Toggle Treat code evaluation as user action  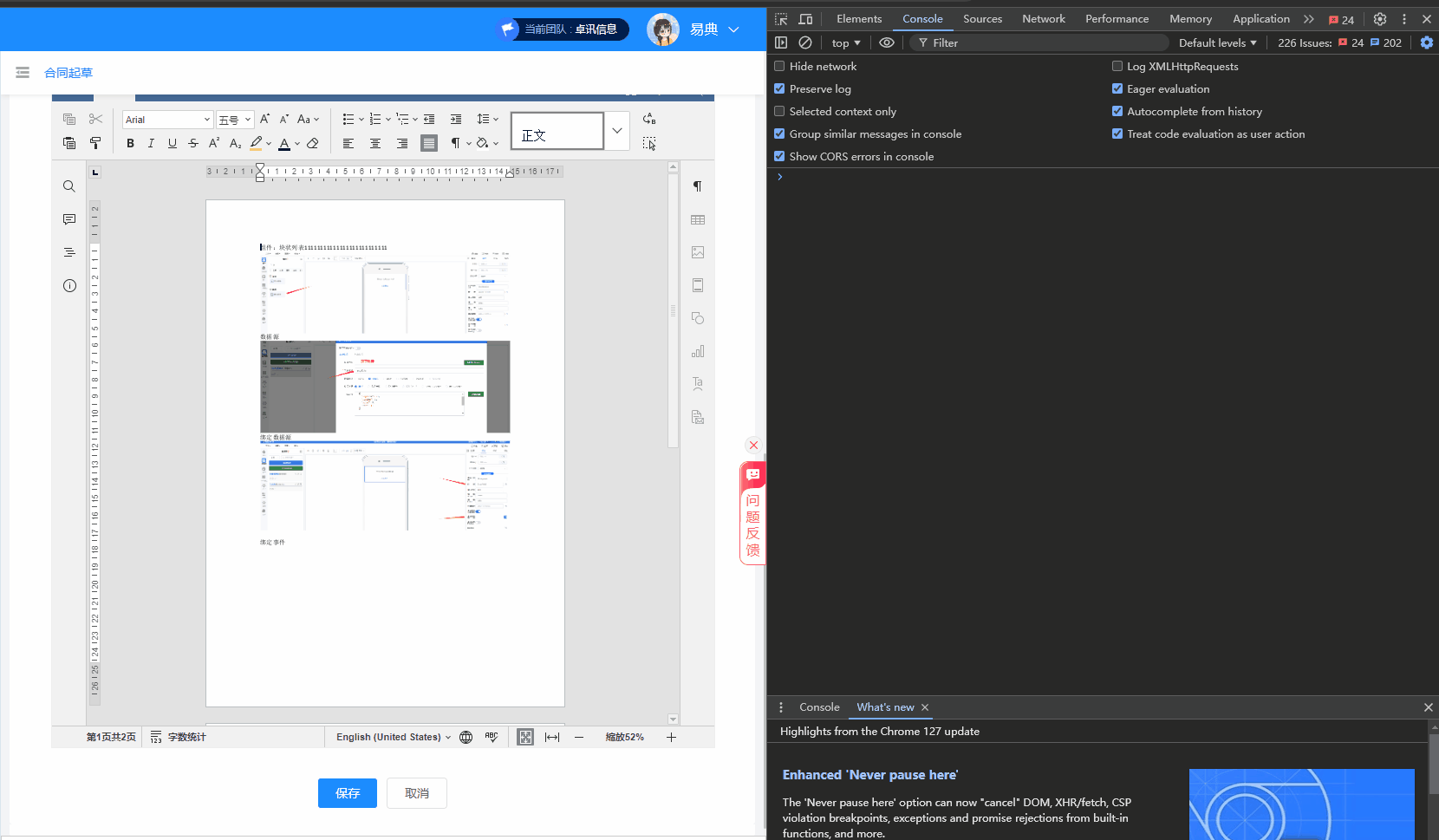1117,133
